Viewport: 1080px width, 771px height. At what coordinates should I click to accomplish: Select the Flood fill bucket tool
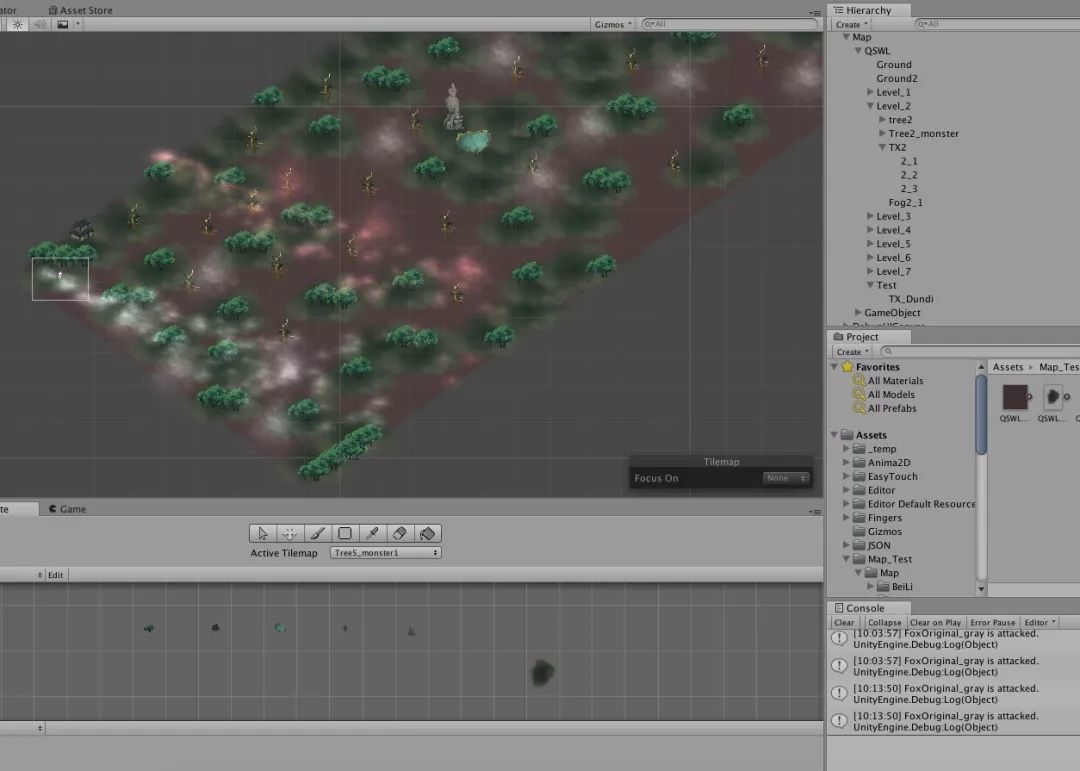(427, 533)
